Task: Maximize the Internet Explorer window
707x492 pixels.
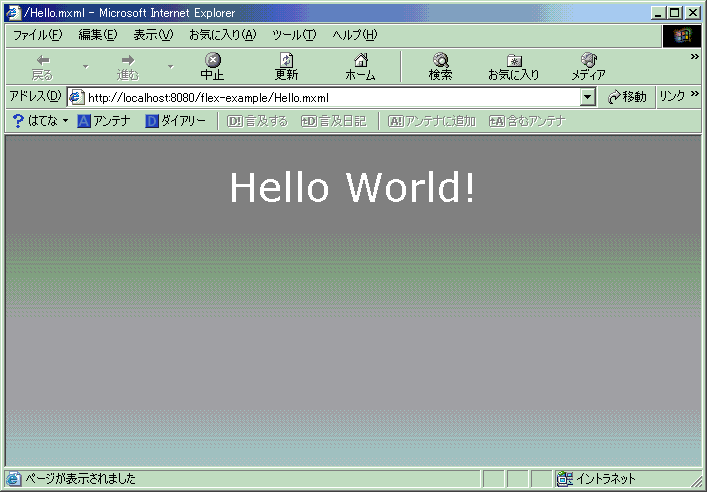Action: click(x=675, y=13)
